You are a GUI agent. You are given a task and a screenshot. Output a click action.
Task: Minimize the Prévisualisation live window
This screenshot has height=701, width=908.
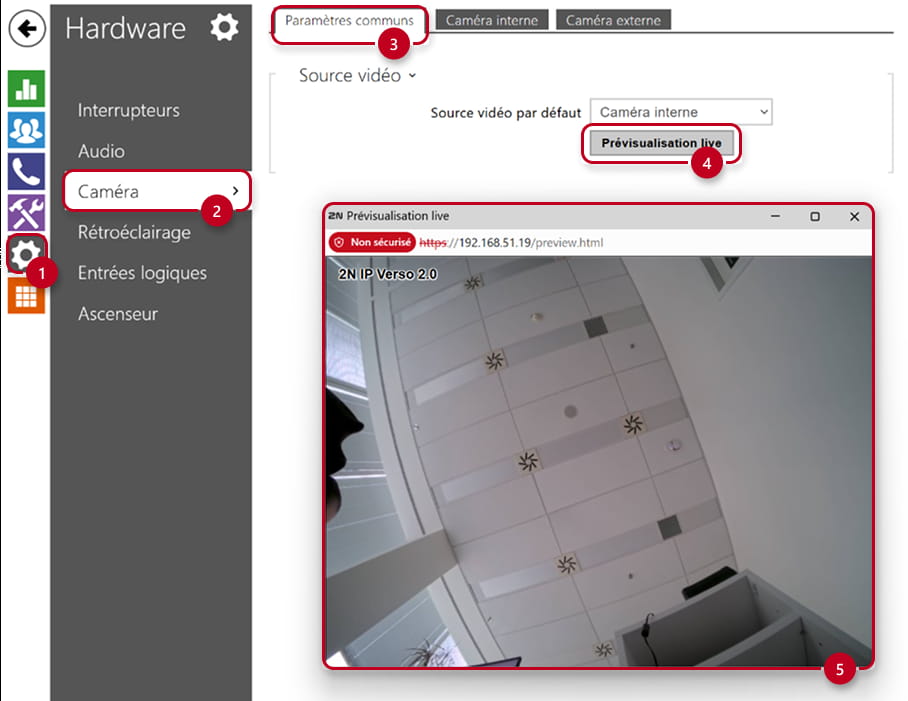(x=775, y=216)
